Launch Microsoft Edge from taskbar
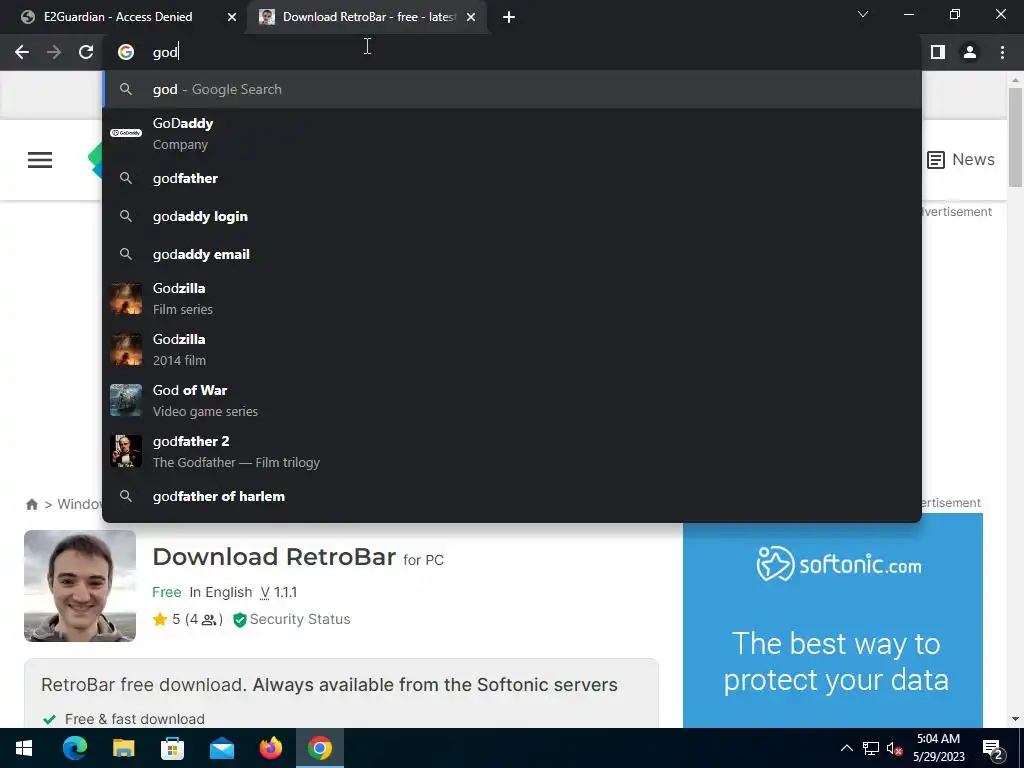This screenshot has width=1024, height=768. [x=74, y=748]
